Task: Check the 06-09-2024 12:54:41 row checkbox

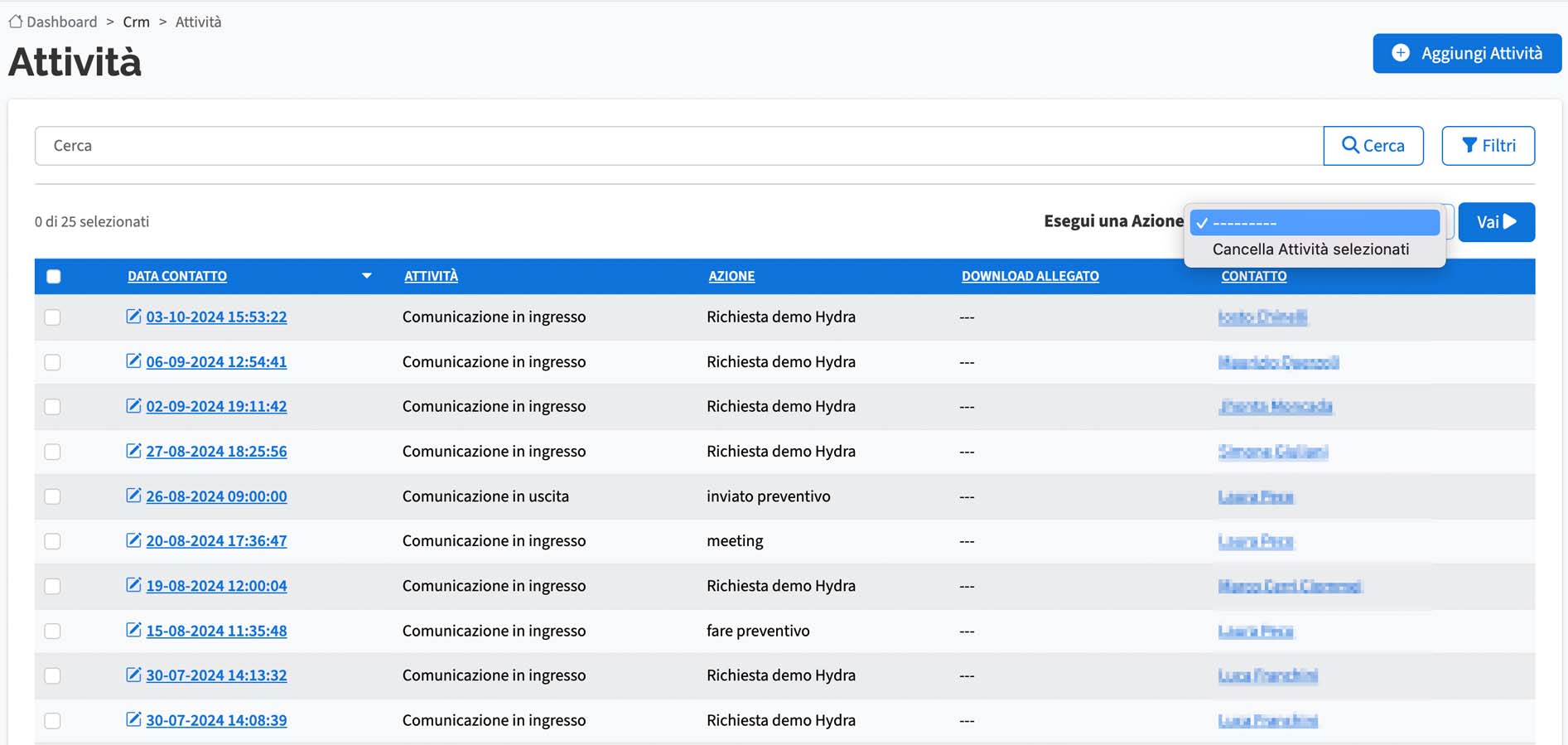Action: click(x=53, y=362)
